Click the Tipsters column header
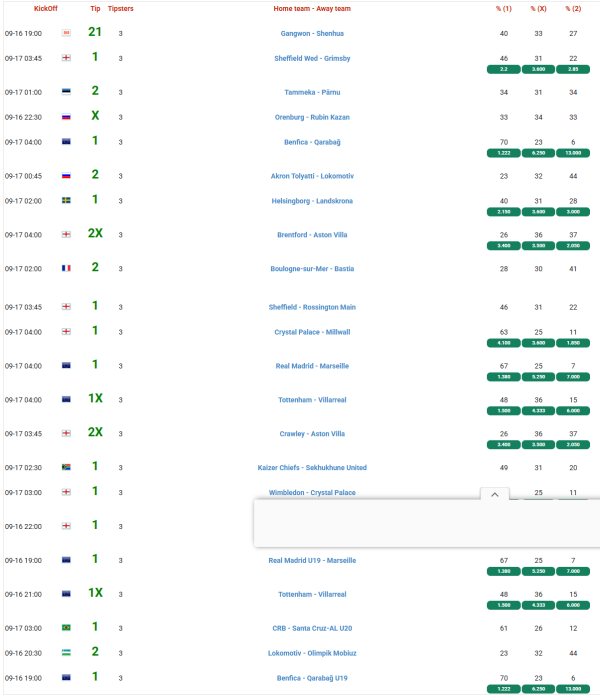 point(121,8)
